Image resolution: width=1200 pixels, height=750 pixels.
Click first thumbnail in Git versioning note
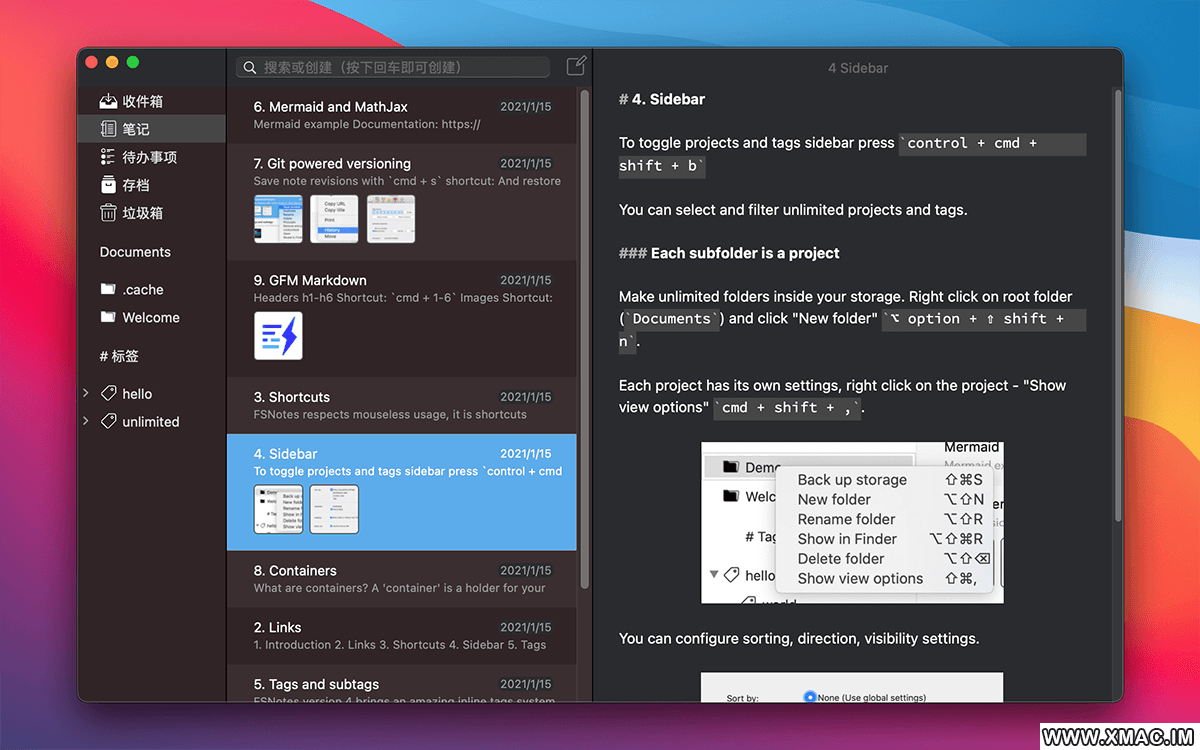[278, 219]
